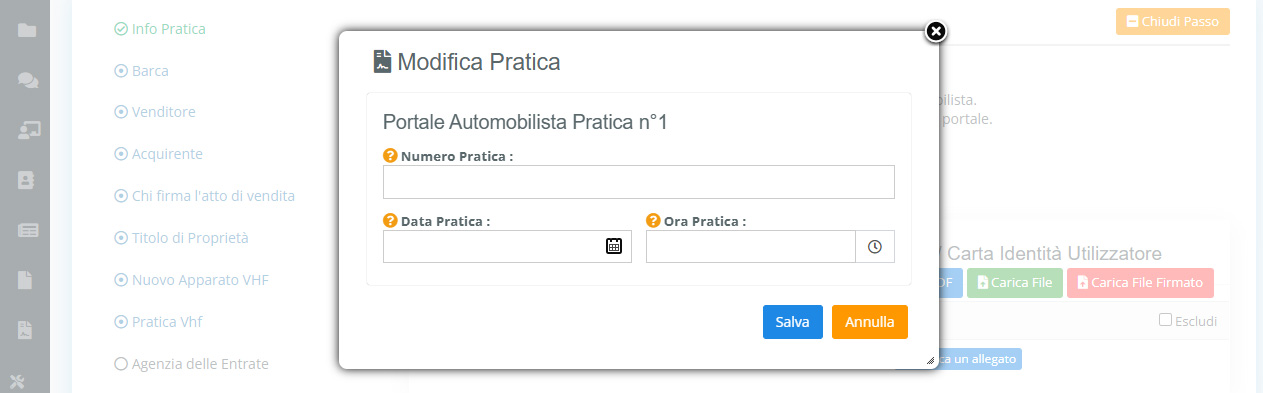Open Titolo di Proprietà step
Image resolution: width=1263 pixels, height=393 pixels.
point(181,238)
